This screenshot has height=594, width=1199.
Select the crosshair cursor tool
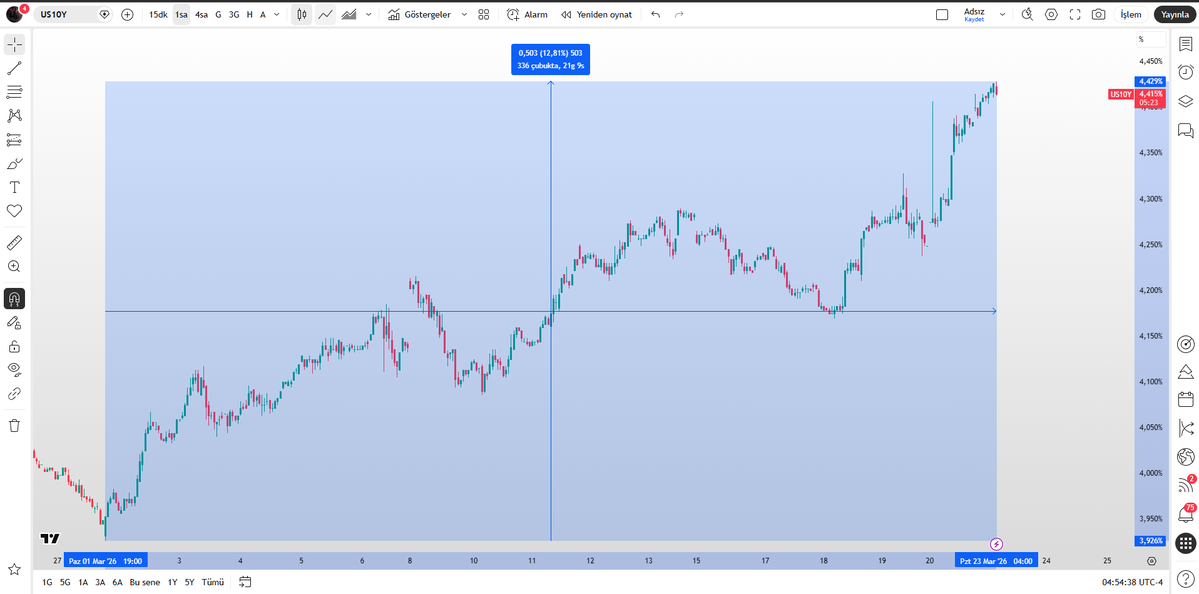[x=15, y=44]
